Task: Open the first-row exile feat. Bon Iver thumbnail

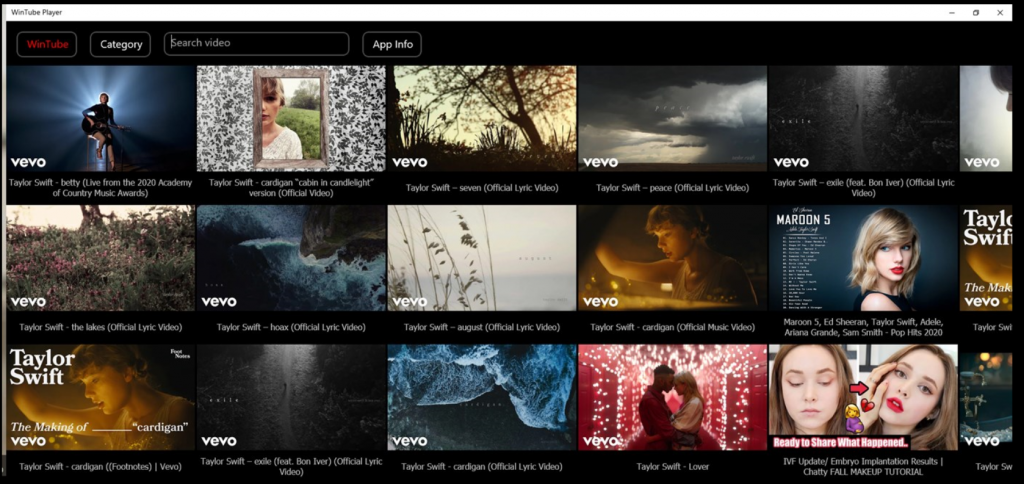Action: coord(863,118)
